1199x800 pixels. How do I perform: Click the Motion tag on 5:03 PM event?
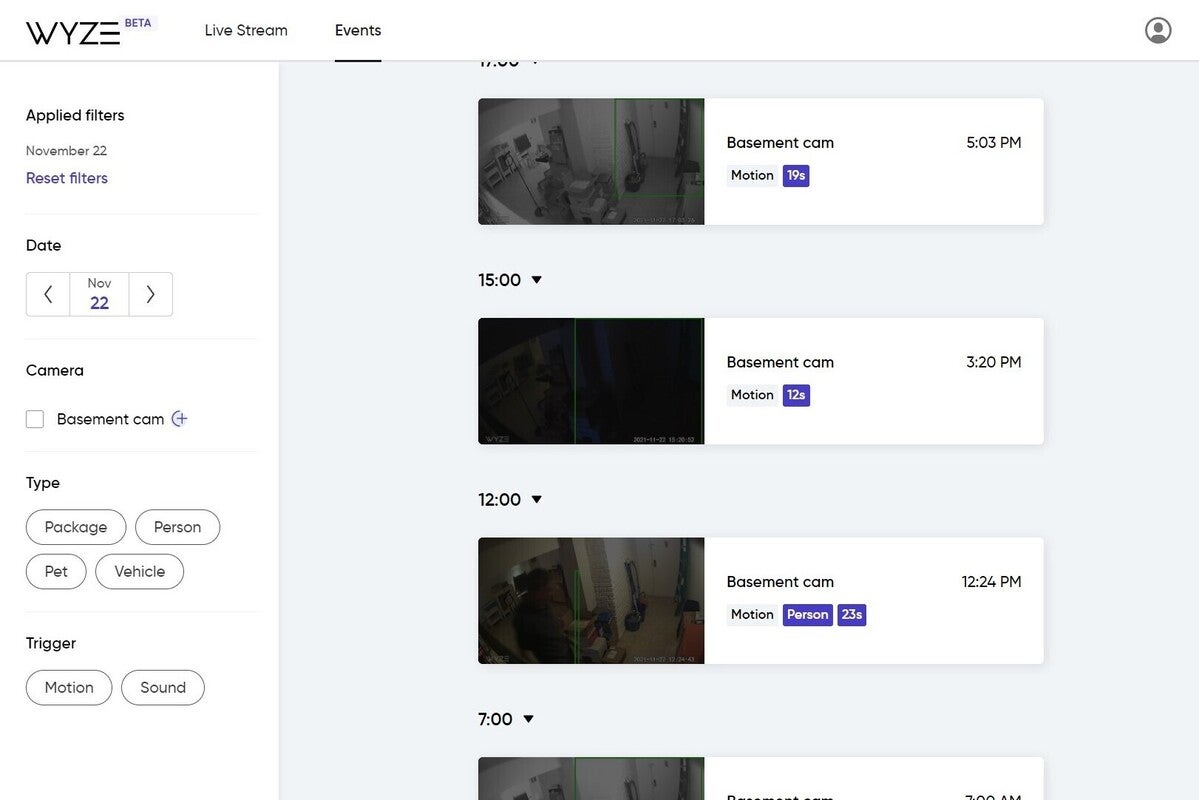pyautogui.click(x=752, y=175)
